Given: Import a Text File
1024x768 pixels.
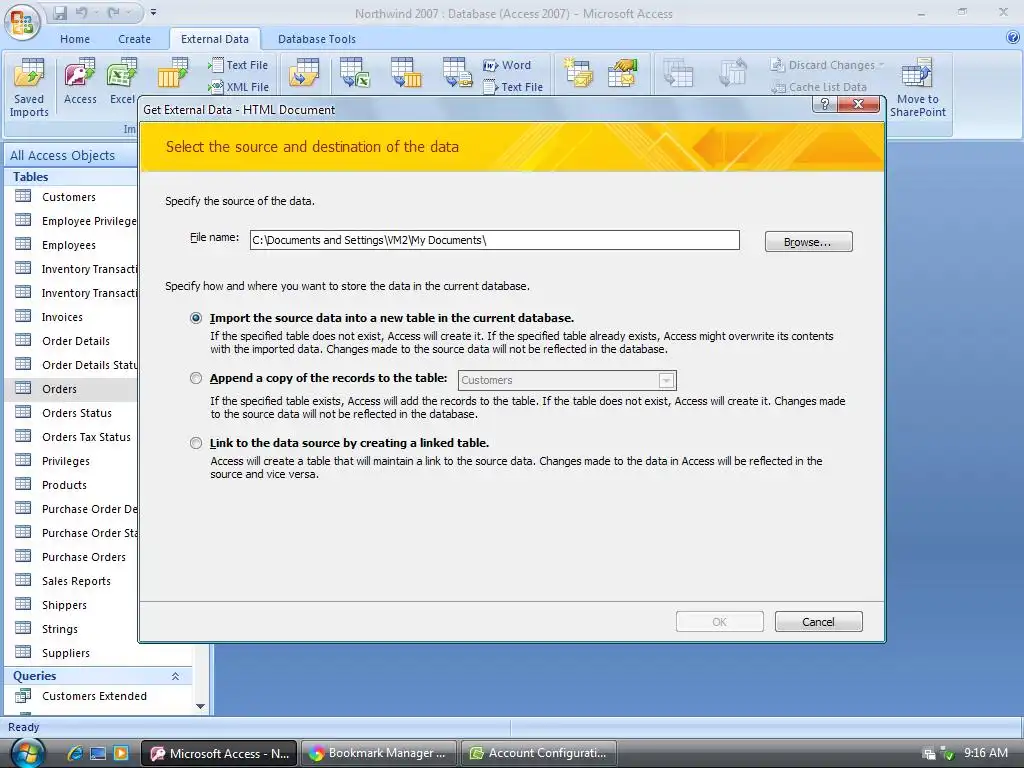Looking at the screenshot, I should [x=238, y=65].
